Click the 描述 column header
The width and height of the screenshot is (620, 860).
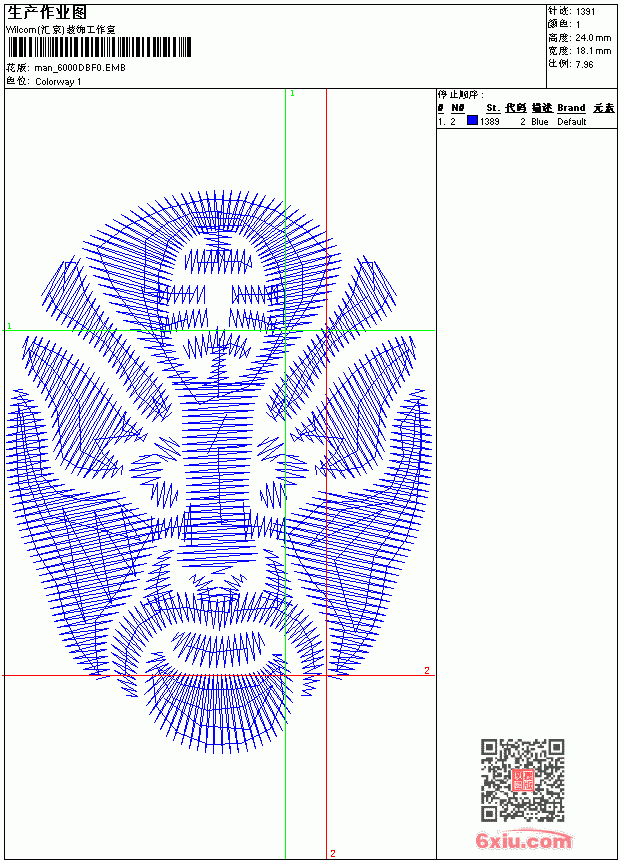coord(542,108)
